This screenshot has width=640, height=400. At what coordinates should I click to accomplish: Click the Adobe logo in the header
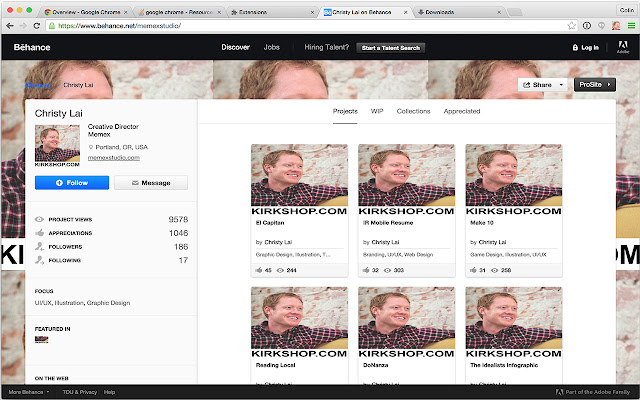tap(623, 47)
